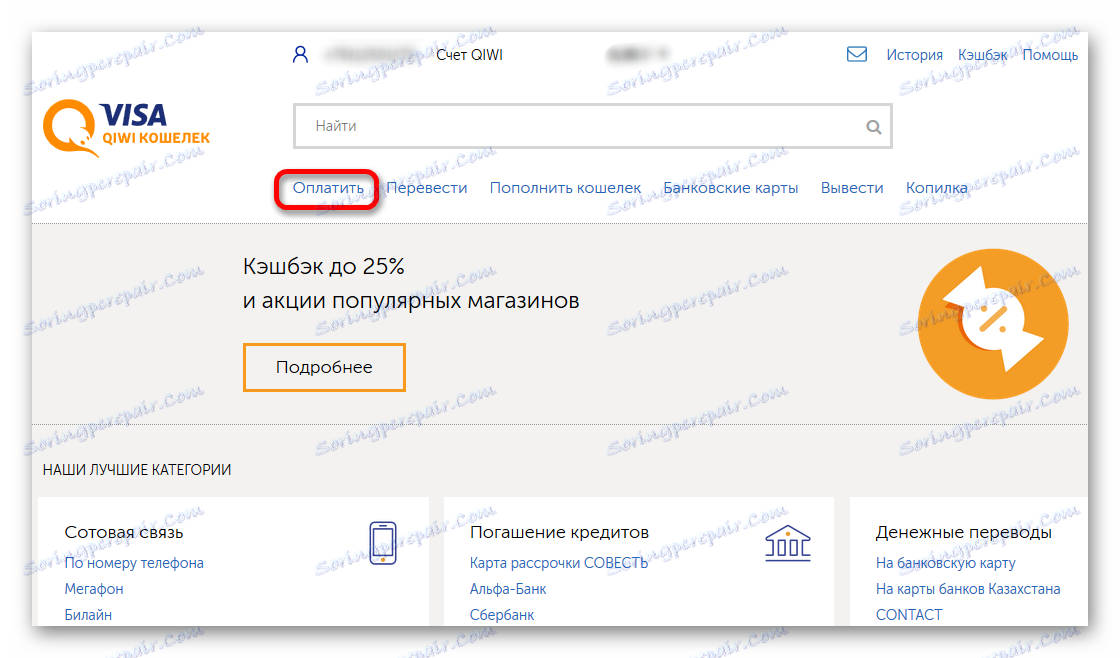This screenshot has height=658, width=1120.
Task: Go to Банковские карты section
Action: point(731,188)
